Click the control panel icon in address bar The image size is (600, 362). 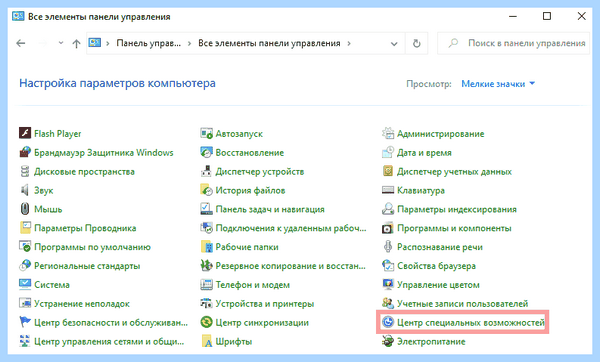pos(95,43)
